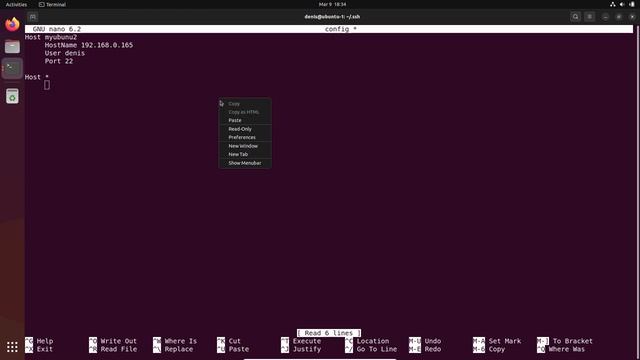Click the Where Was shortcut label
This screenshot has height=360, width=640.
tap(567, 349)
